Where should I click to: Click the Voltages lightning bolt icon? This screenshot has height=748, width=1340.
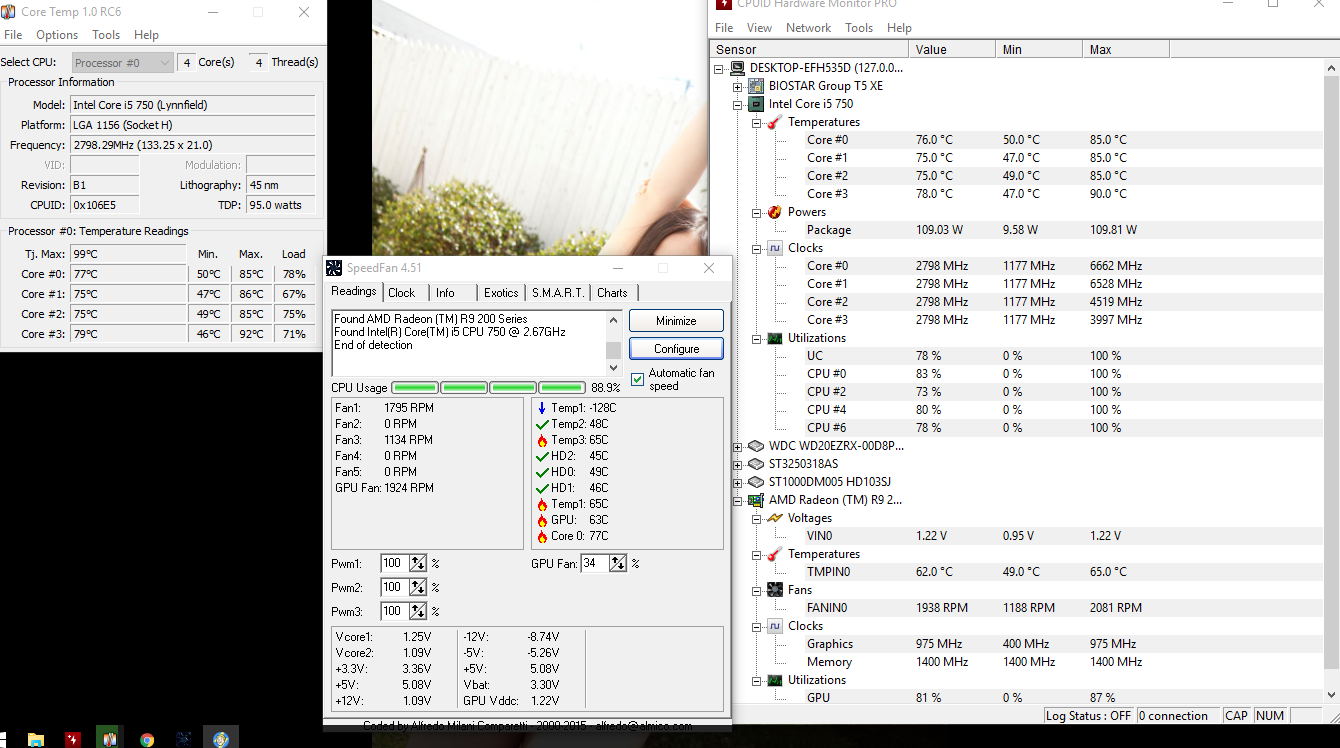point(775,518)
